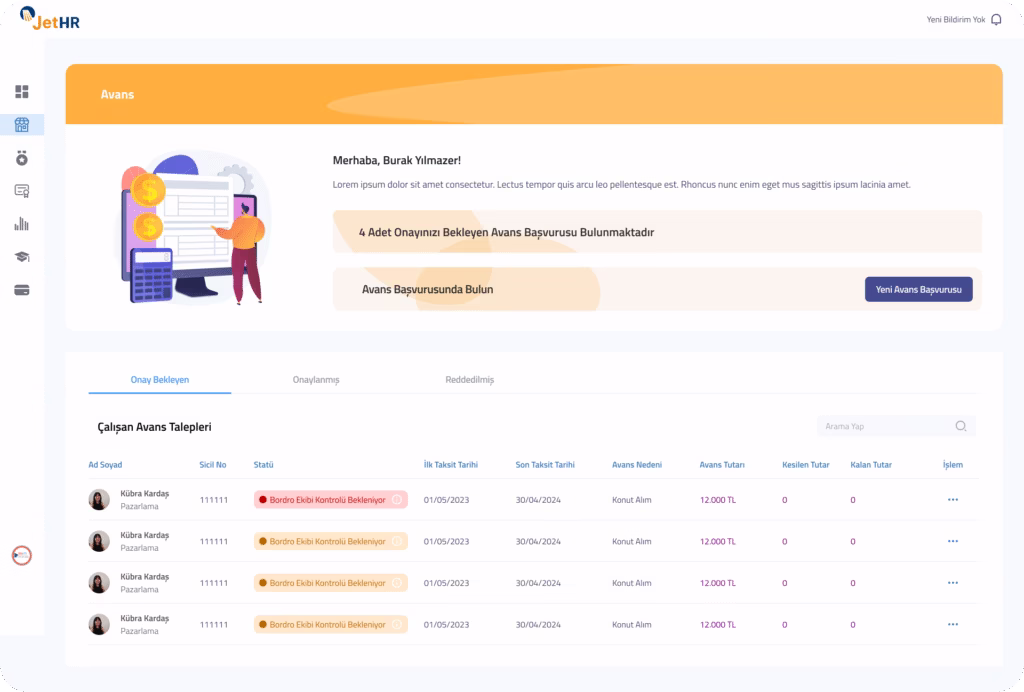Open the dashboard grid icon in sidebar

coord(22,91)
